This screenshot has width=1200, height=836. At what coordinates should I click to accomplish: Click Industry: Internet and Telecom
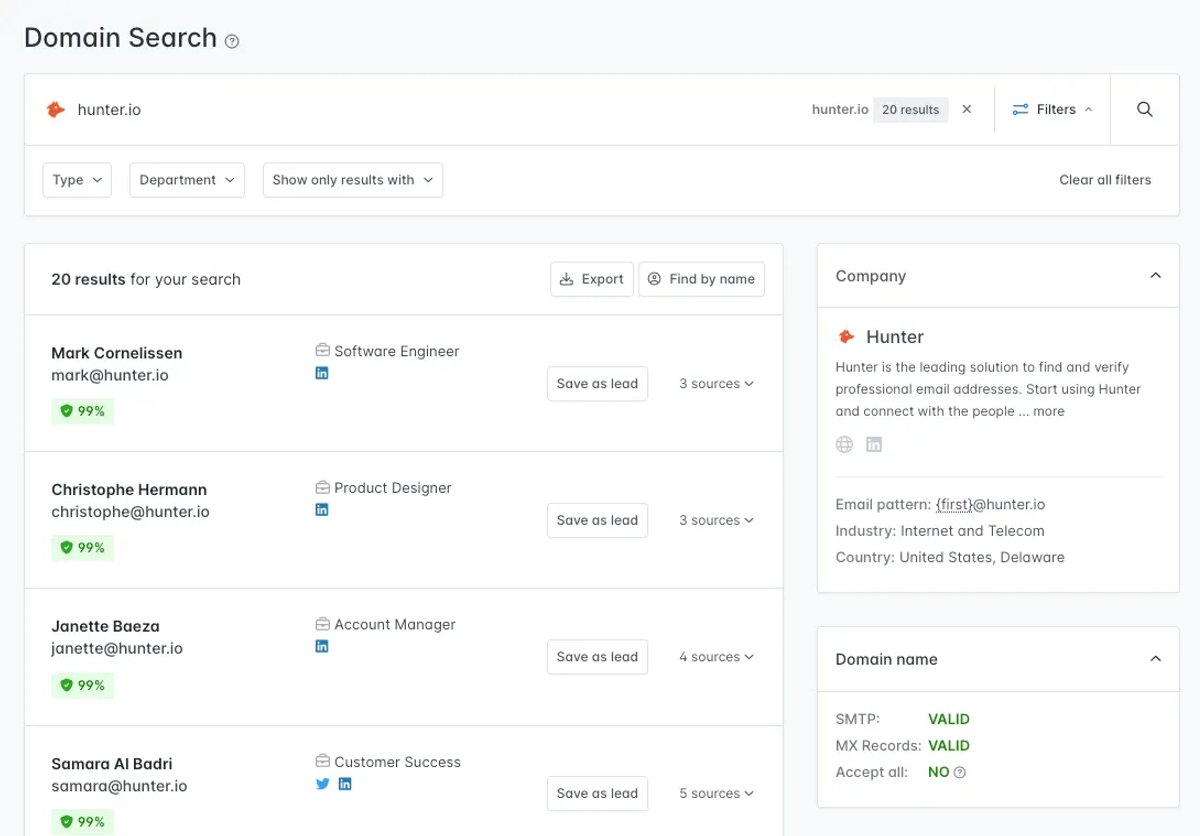[x=940, y=531]
